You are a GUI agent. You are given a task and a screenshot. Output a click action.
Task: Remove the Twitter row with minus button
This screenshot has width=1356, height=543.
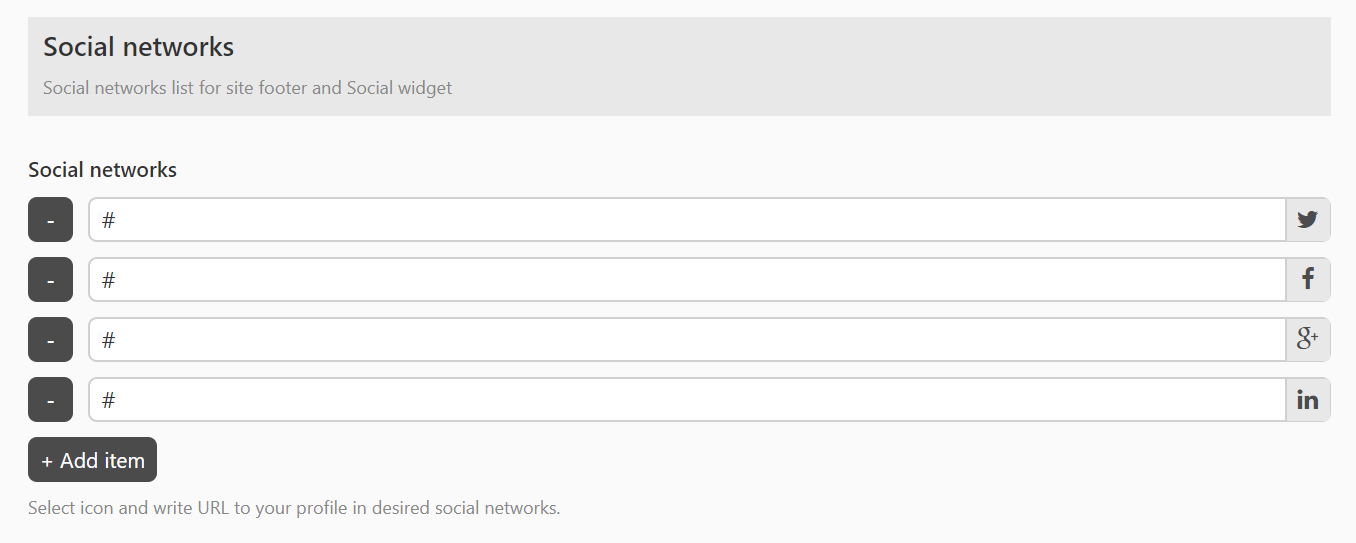click(50, 220)
